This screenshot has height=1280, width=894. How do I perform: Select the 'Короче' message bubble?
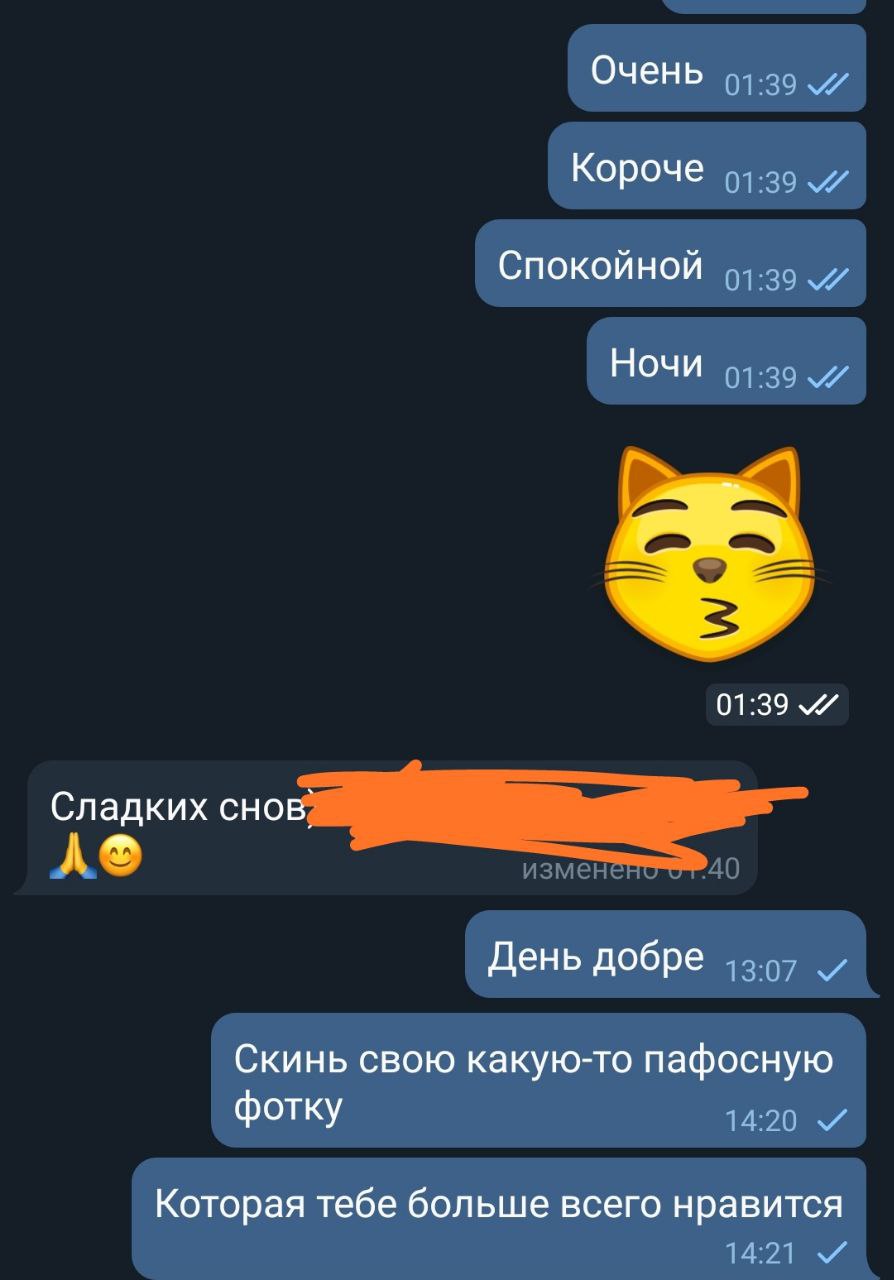[x=707, y=165]
